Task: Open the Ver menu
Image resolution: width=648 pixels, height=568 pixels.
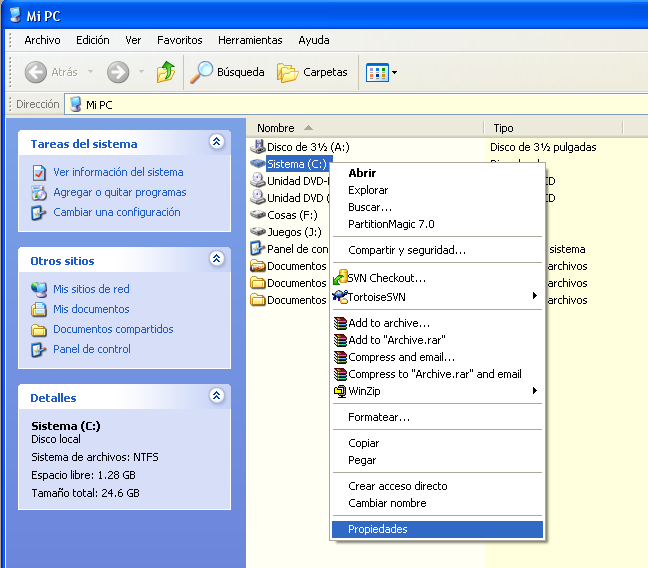Action: coord(133,40)
